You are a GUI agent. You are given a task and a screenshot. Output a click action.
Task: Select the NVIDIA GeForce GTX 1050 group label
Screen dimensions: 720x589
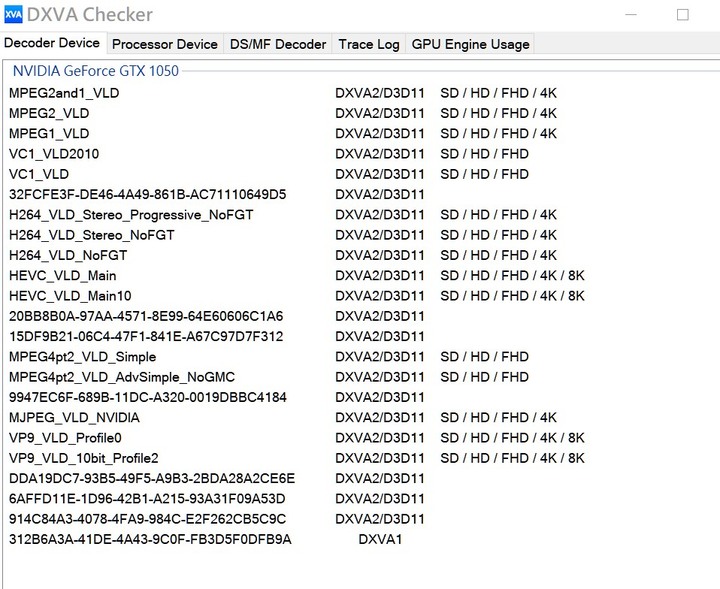(x=96, y=71)
